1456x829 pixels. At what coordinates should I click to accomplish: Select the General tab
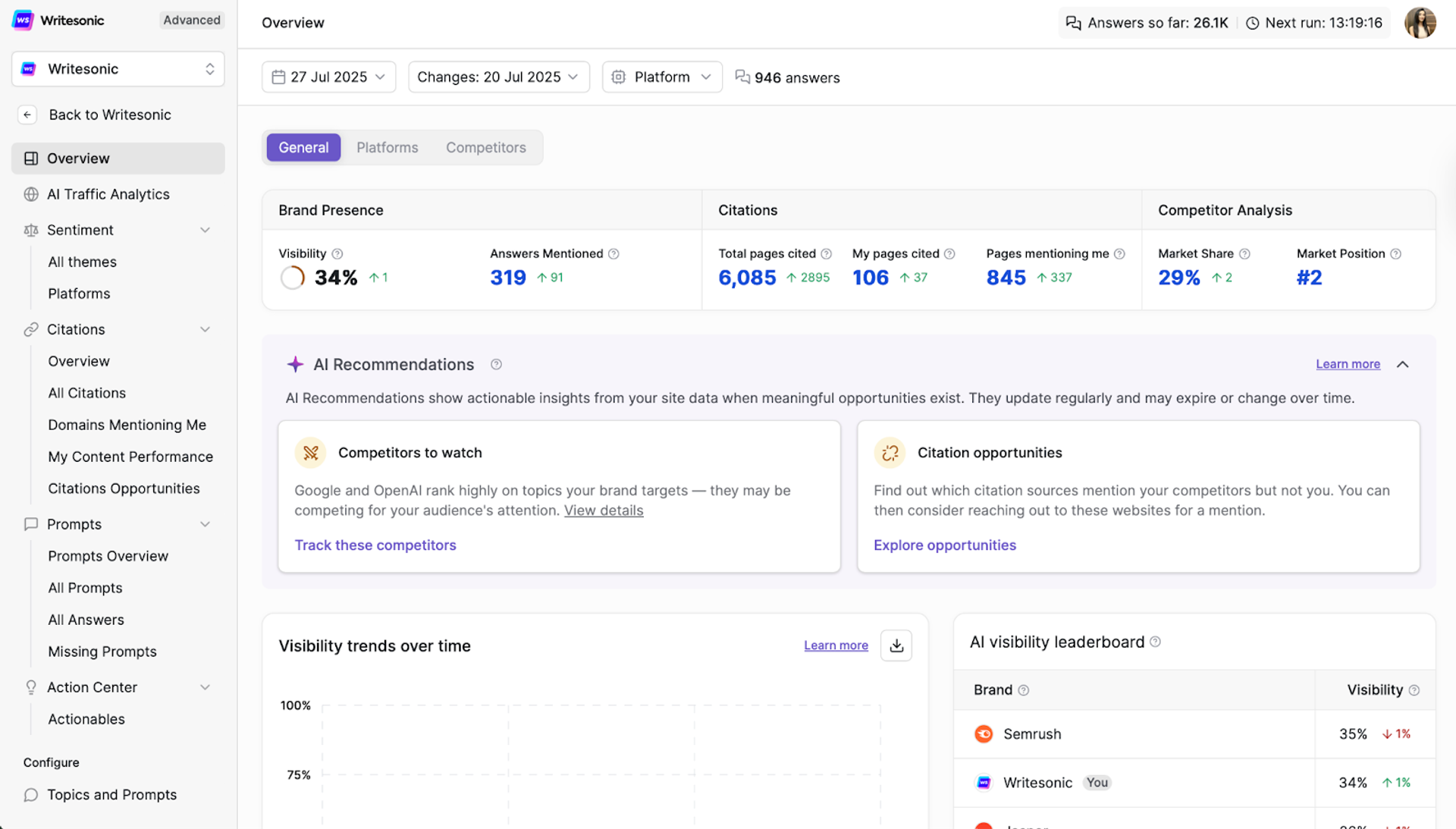[x=303, y=147]
